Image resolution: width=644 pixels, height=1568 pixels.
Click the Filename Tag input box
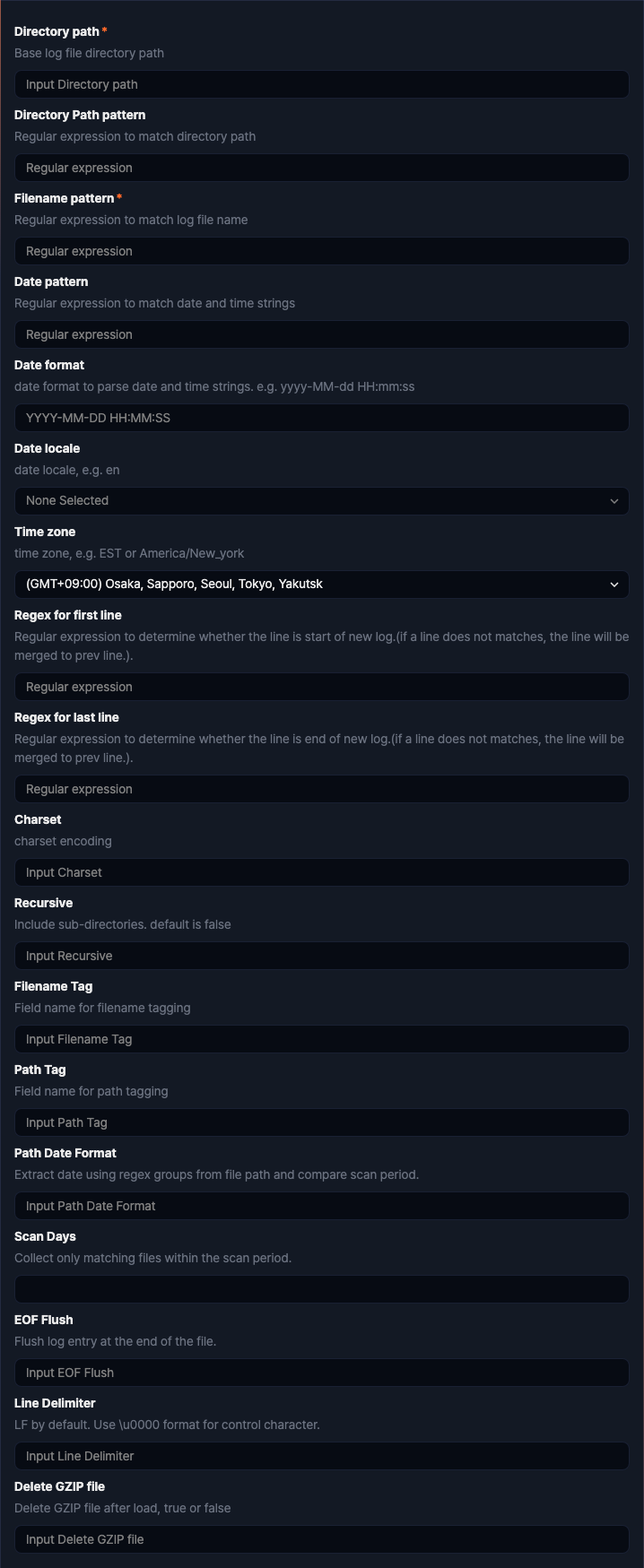(321, 1038)
